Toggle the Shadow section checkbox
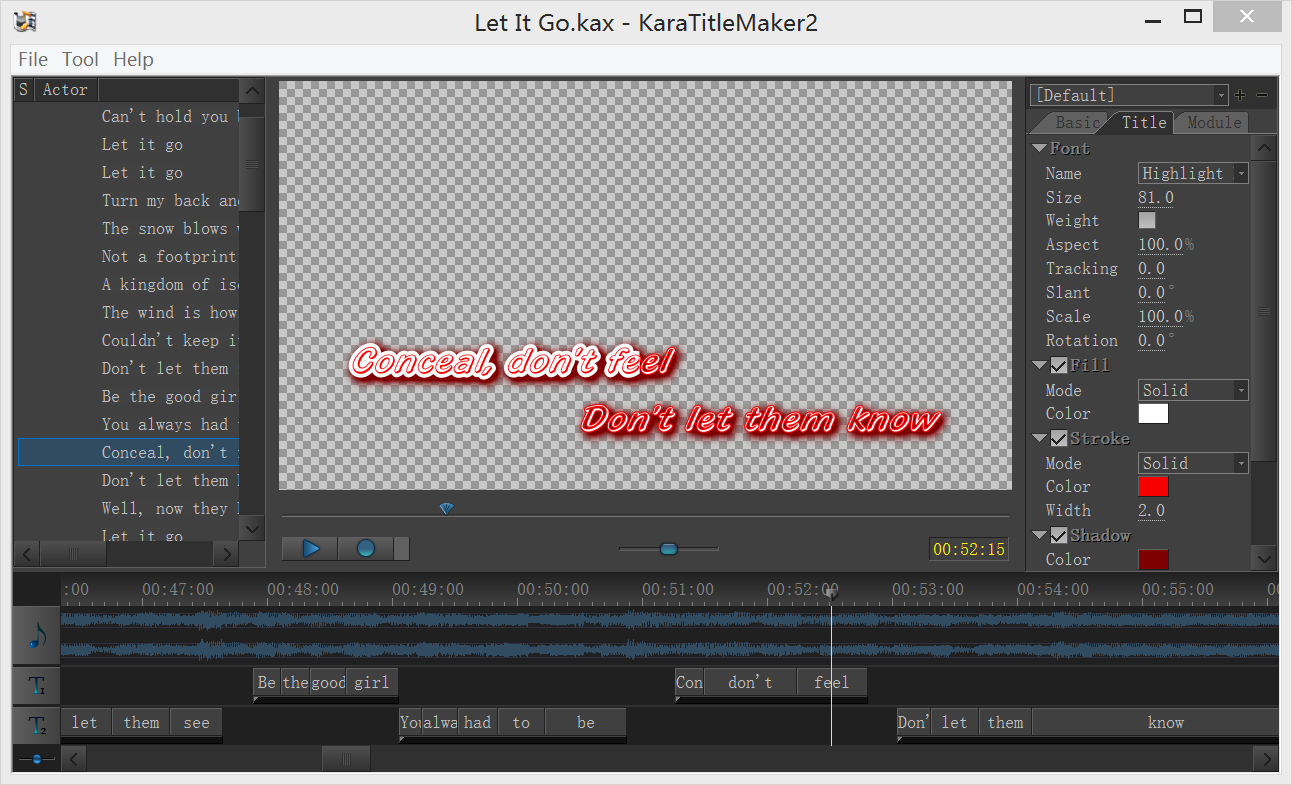Screen dimensions: 1292x785 click(x=1059, y=535)
